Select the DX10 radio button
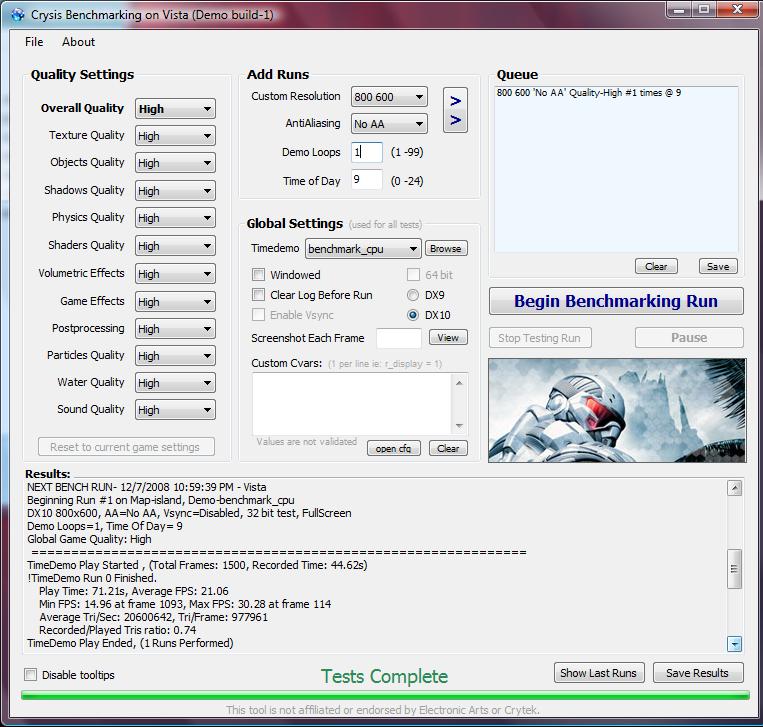The height and width of the screenshot is (727, 763). 413,315
